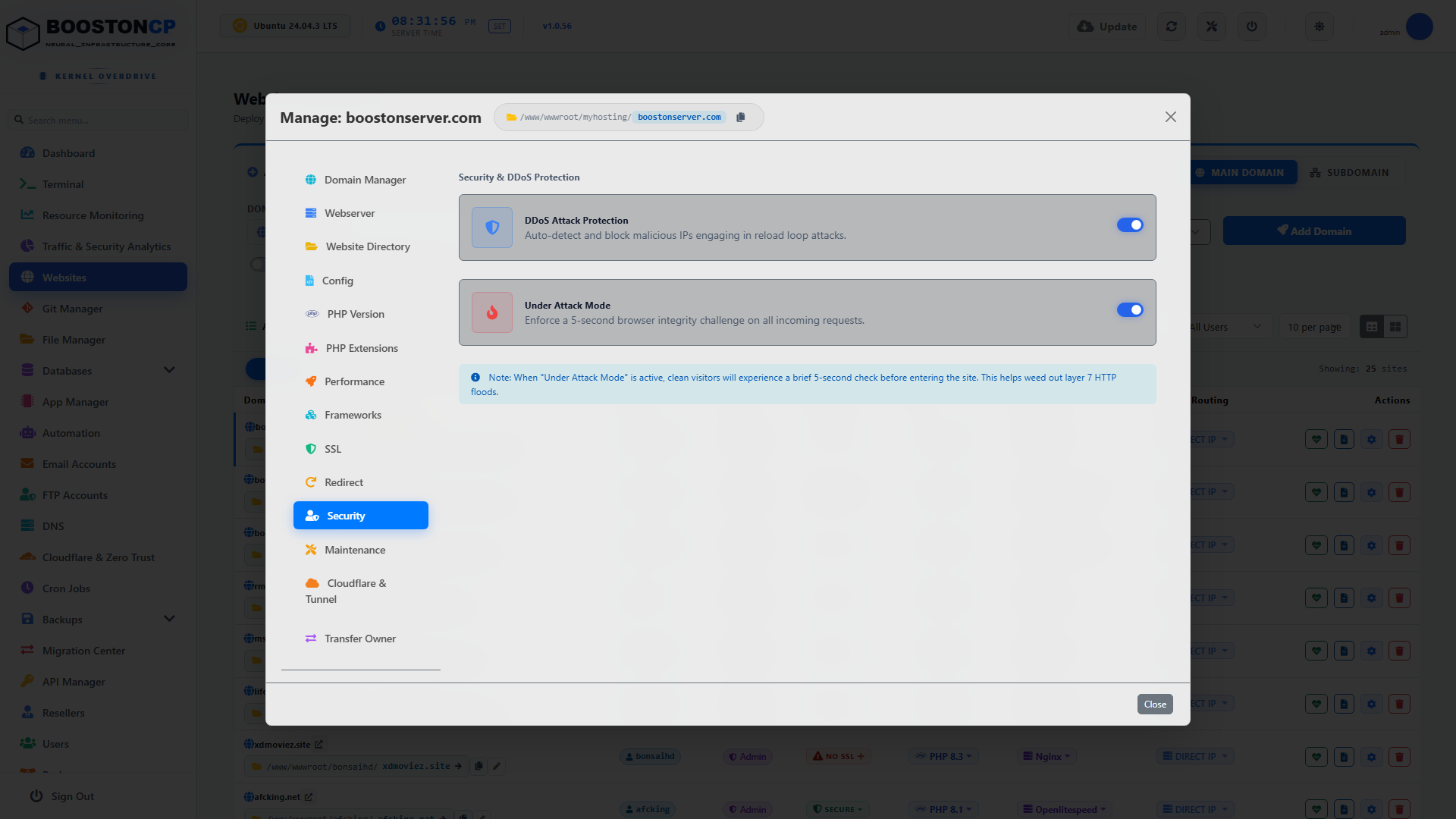This screenshot has width=1456, height=819.
Task: Open PHP 8.3 dropdown for xdmoviez.site
Action: pyautogui.click(x=944, y=757)
